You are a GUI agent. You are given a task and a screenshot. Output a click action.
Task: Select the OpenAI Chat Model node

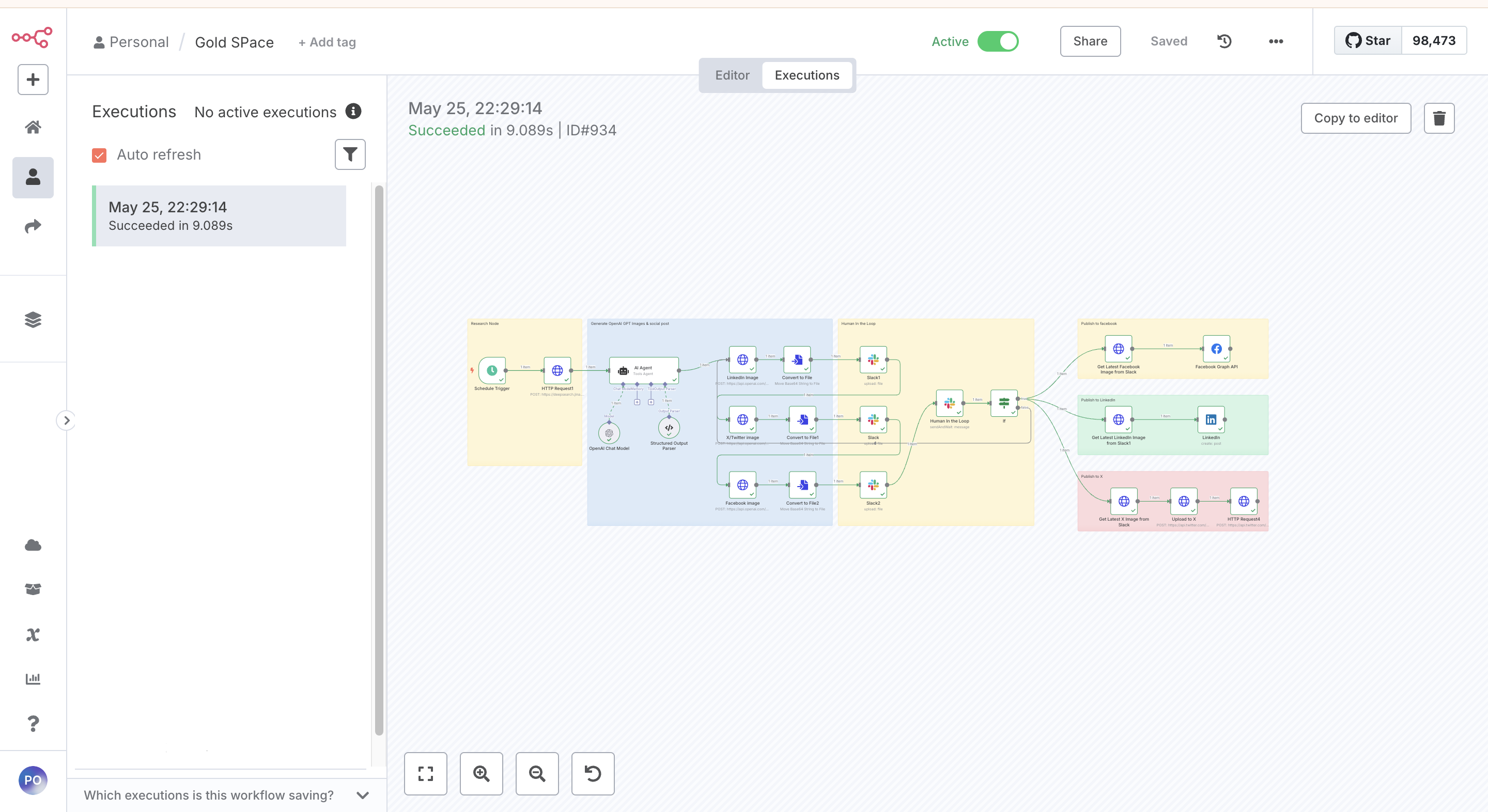click(609, 432)
